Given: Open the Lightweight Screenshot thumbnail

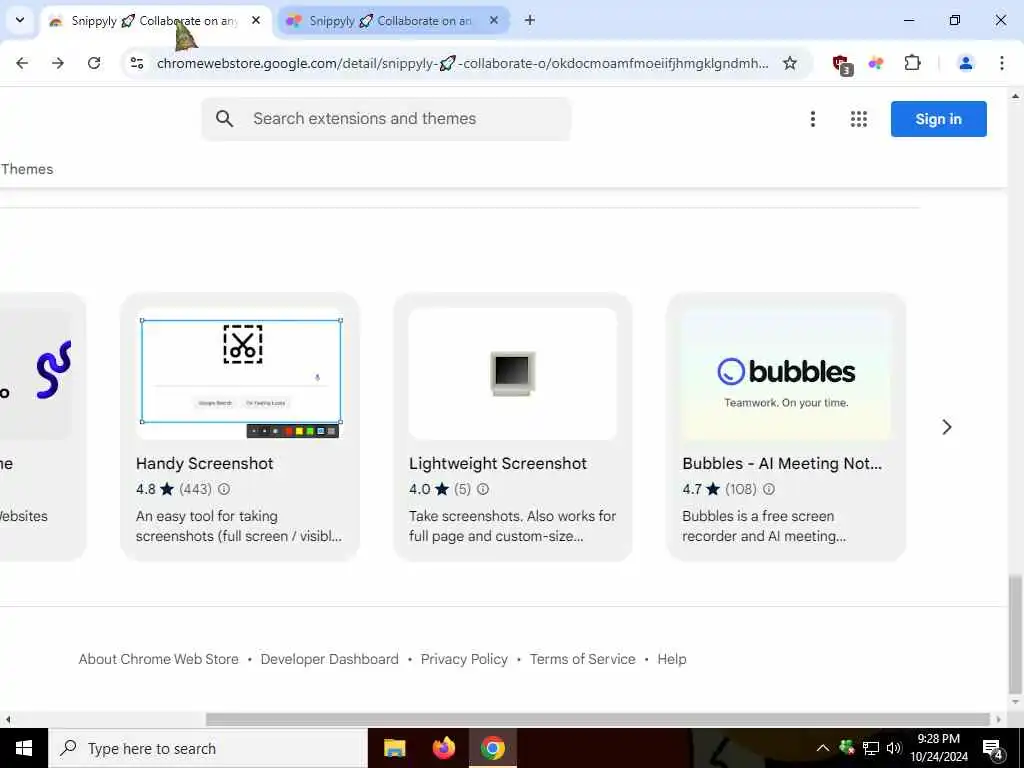Looking at the screenshot, I should (x=513, y=373).
